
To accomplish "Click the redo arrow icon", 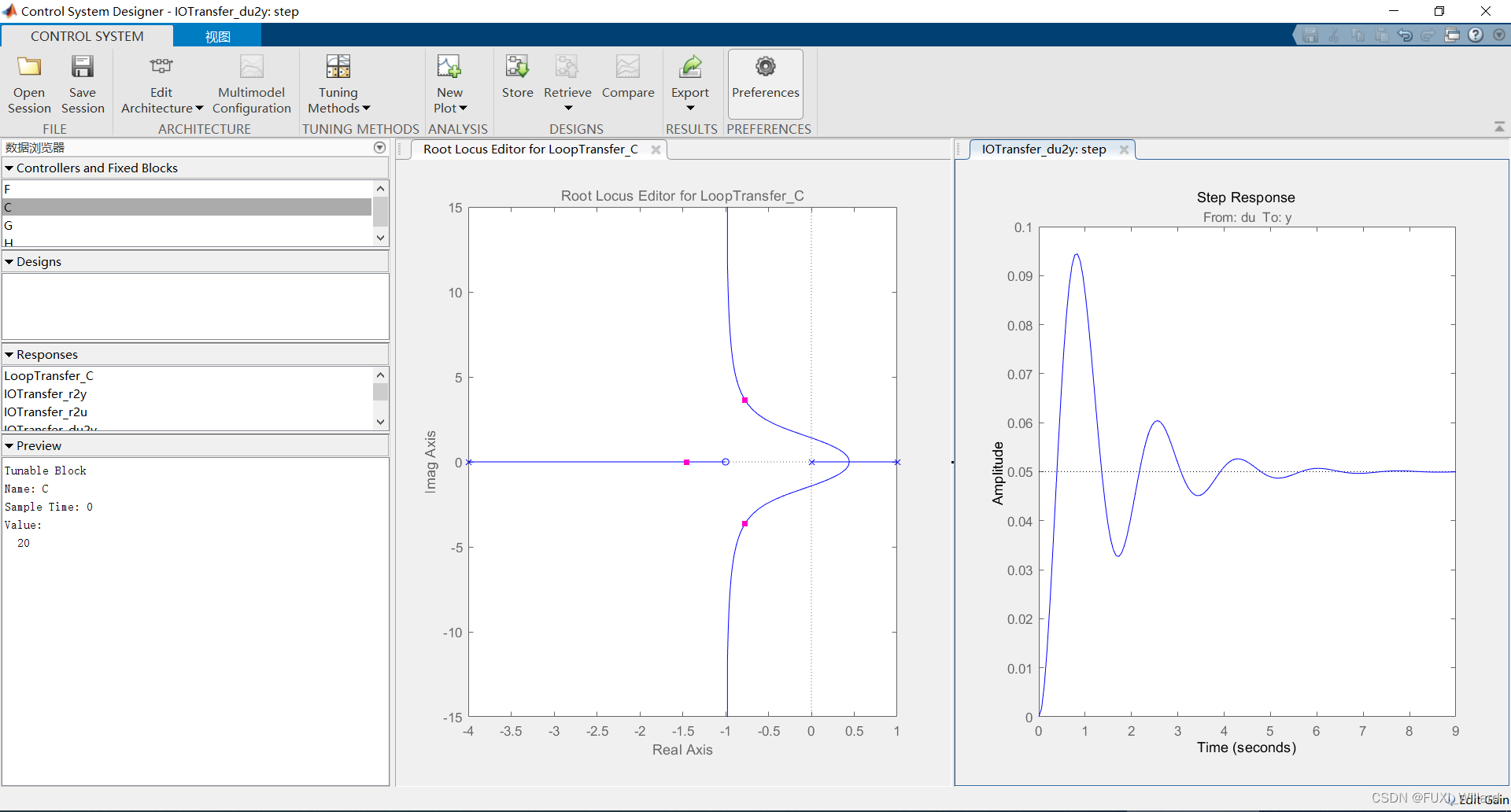I will tap(1428, 35).
